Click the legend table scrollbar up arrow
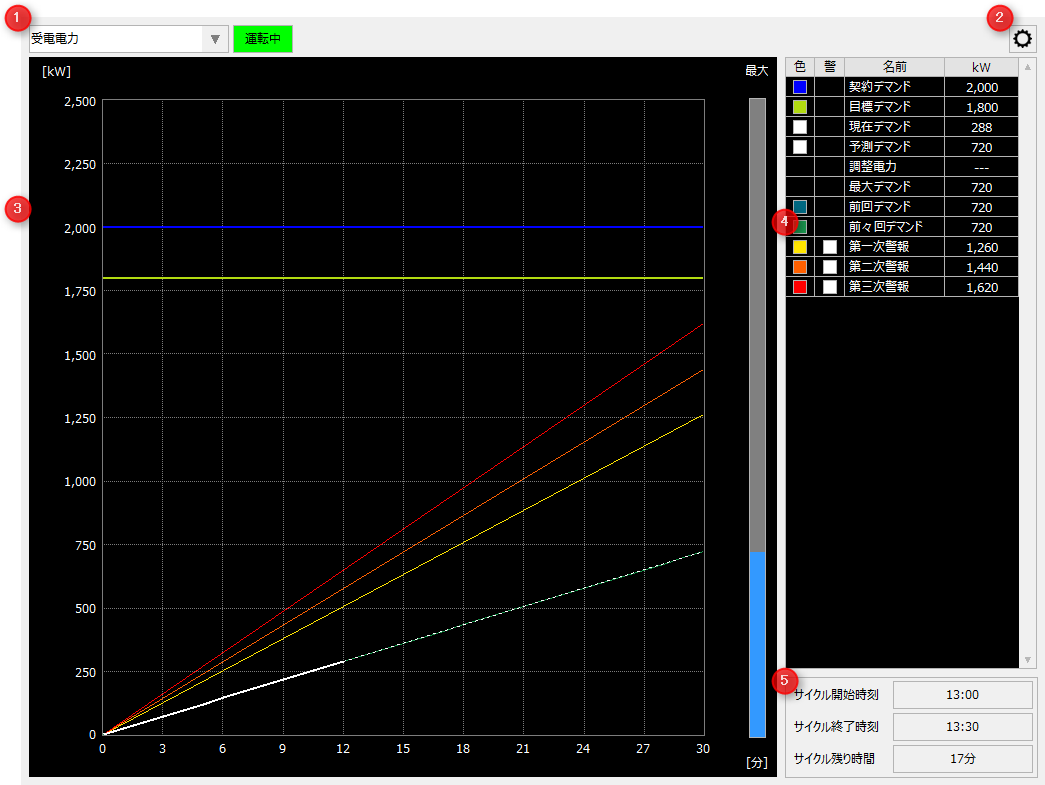This screenshot has width=1045, height=785. click(x=1027, y=66)
